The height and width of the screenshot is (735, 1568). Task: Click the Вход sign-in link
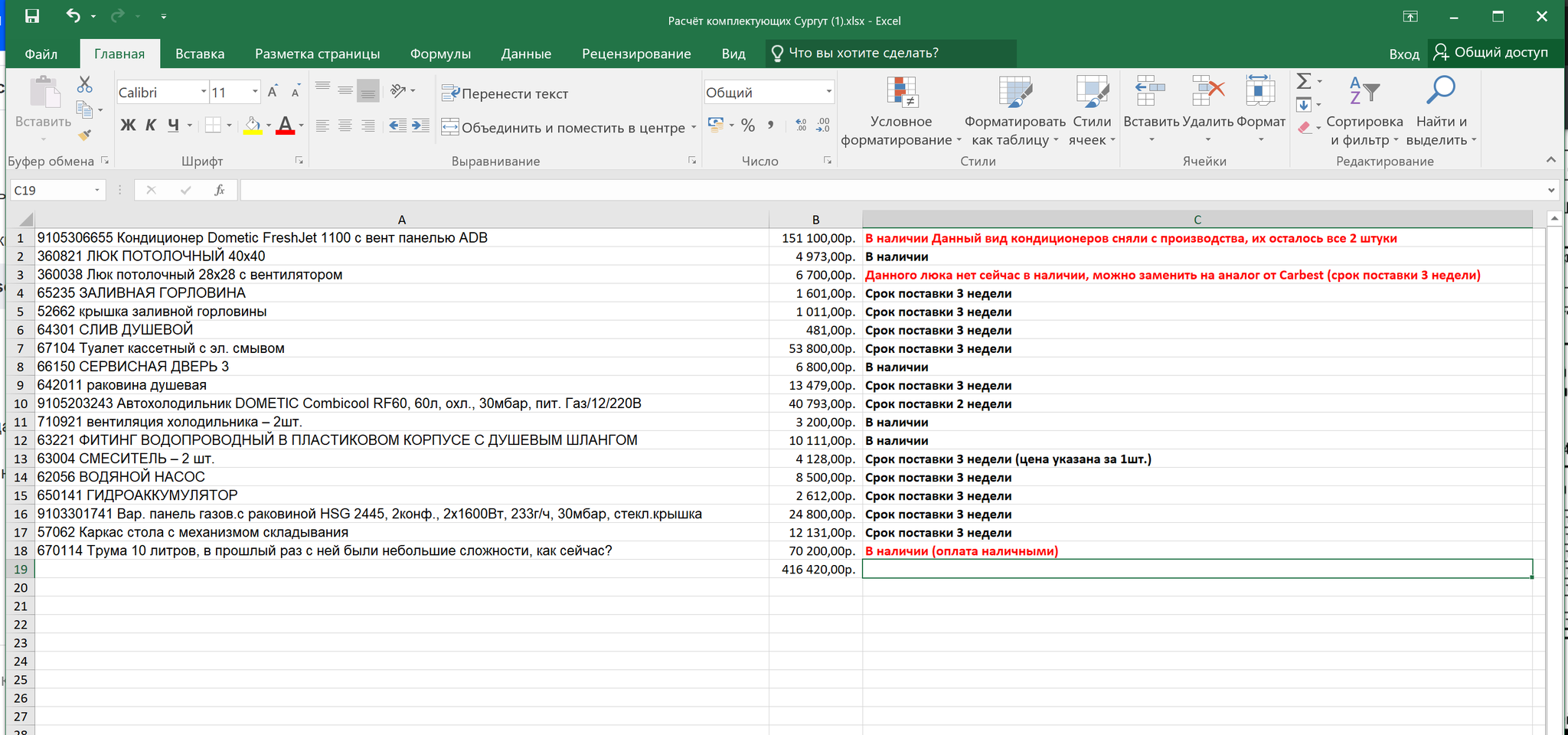click(x=1404, y=54)
